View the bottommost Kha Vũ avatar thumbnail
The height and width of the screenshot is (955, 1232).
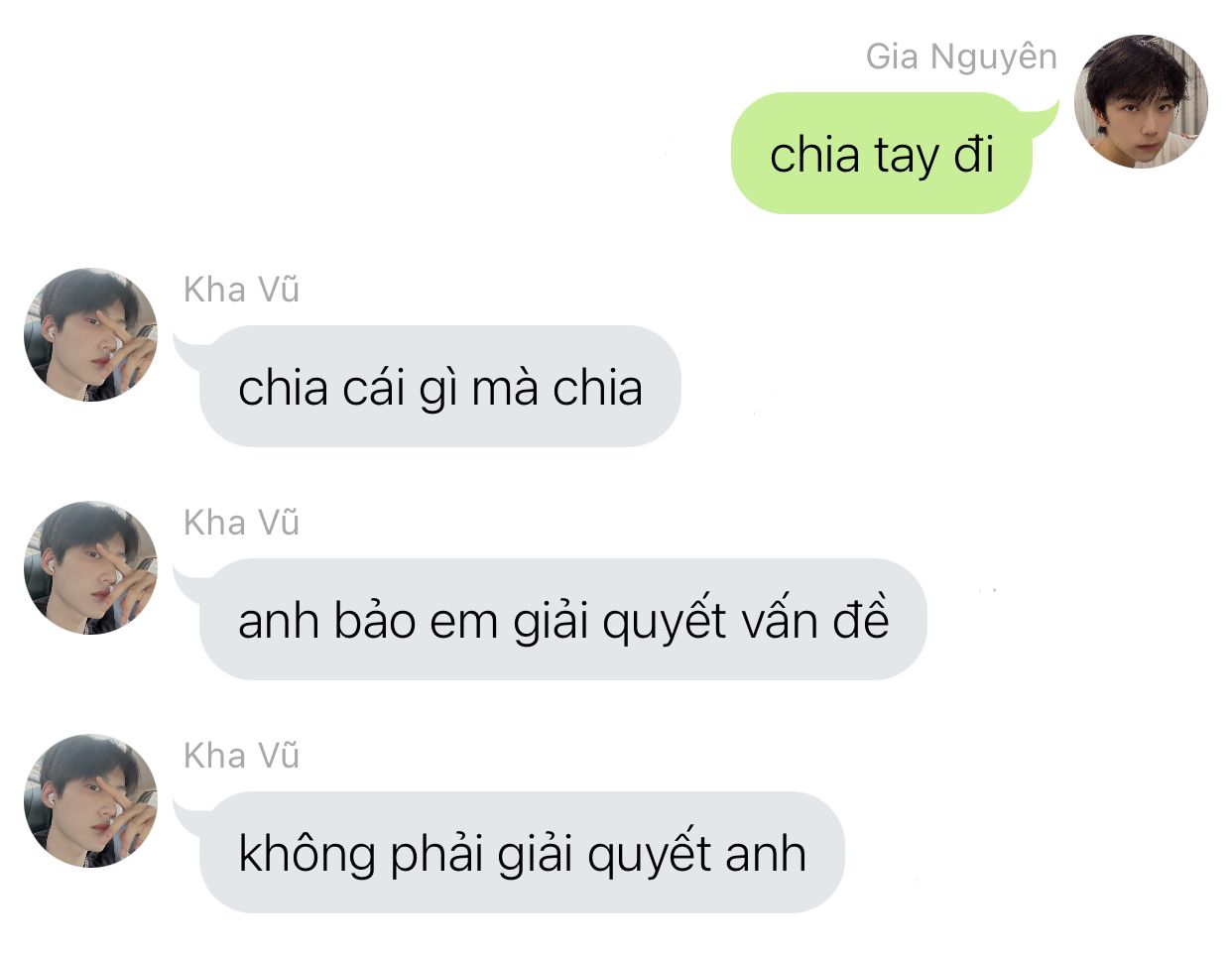(90, 800)
